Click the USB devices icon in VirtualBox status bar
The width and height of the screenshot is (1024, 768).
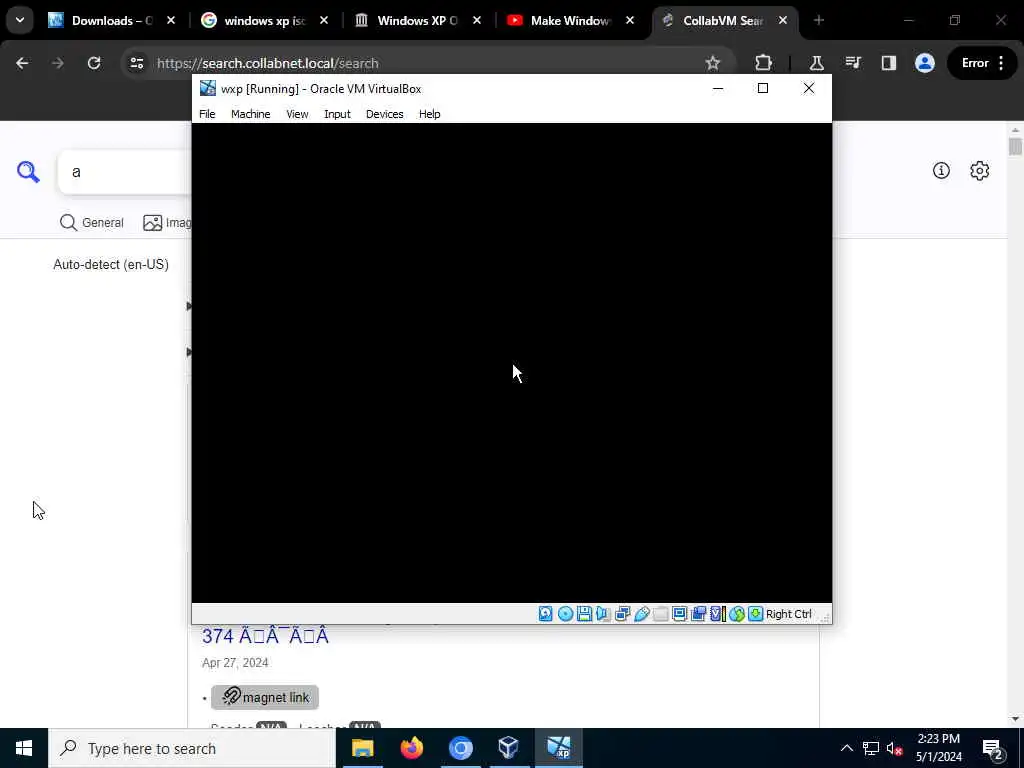tap(641, 614)
